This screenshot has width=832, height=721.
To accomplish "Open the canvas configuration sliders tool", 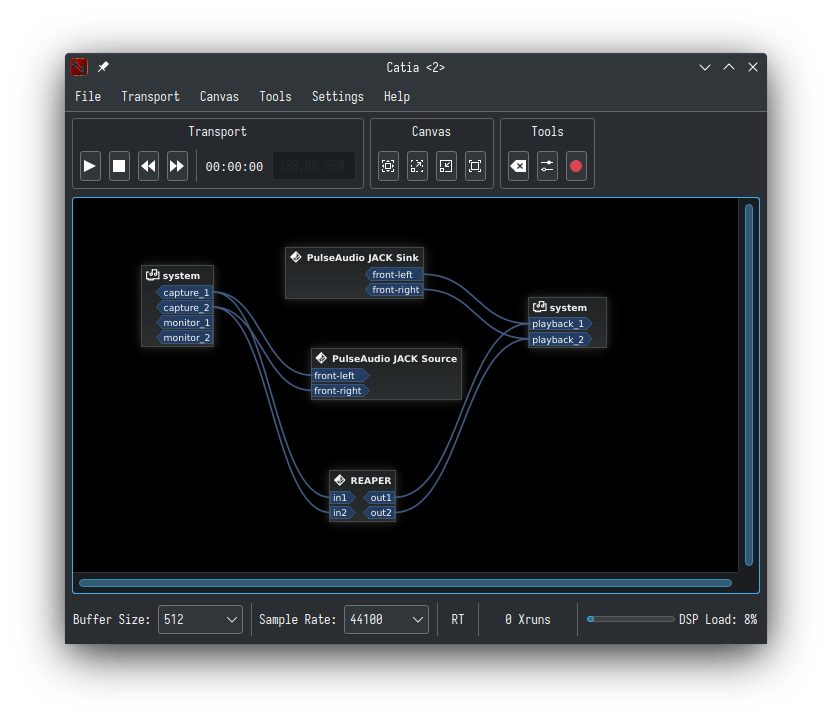I will click(x=547, y=166).
